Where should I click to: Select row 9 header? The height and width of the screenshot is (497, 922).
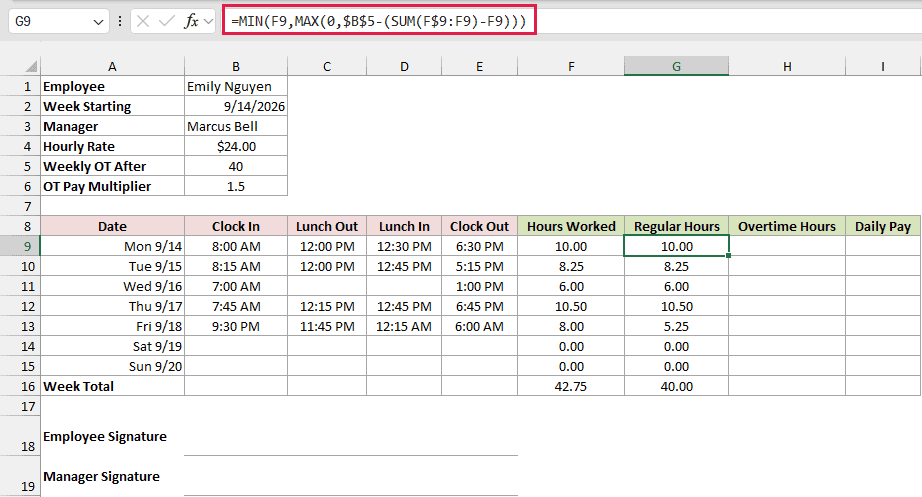pos(20,246)
